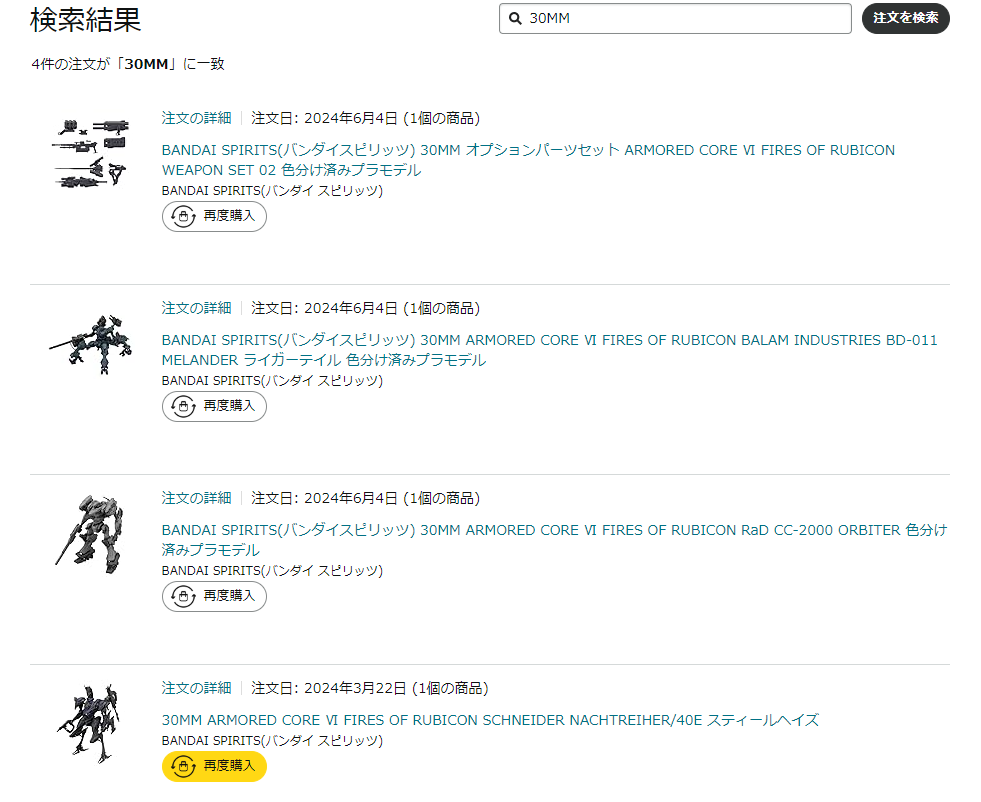
Task: Open the NACHTREIHER/40E スティールヘイズ title link
Action: coord(490,721)
